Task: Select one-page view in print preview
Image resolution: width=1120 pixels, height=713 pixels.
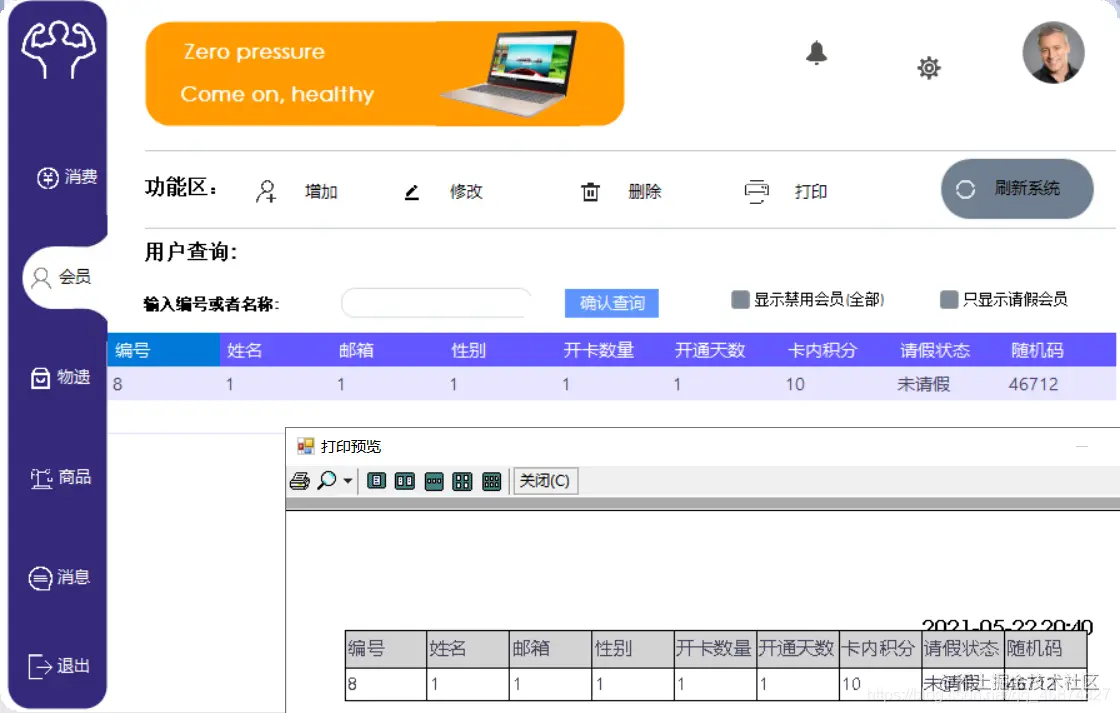Action: click(x=376, y=481)
